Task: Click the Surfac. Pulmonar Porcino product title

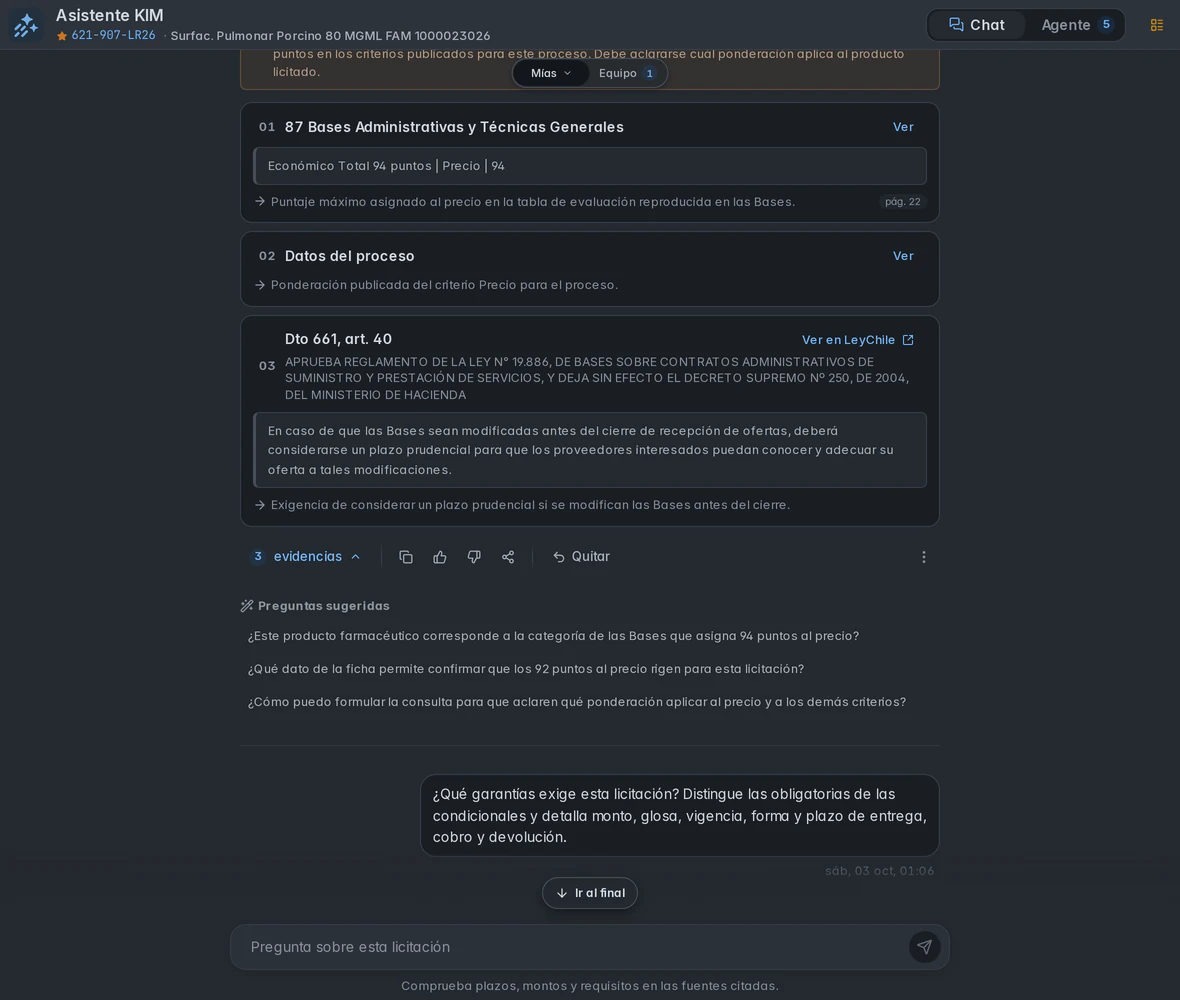Action: 330,36
